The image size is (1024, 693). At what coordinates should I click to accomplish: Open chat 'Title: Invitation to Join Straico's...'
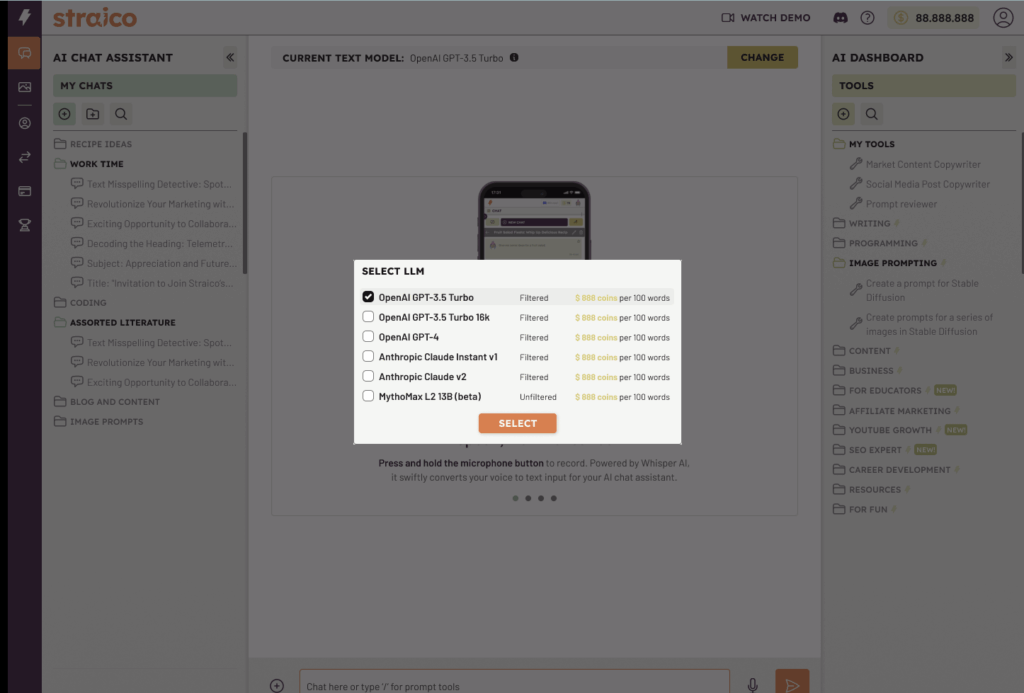tap(152, 283)
